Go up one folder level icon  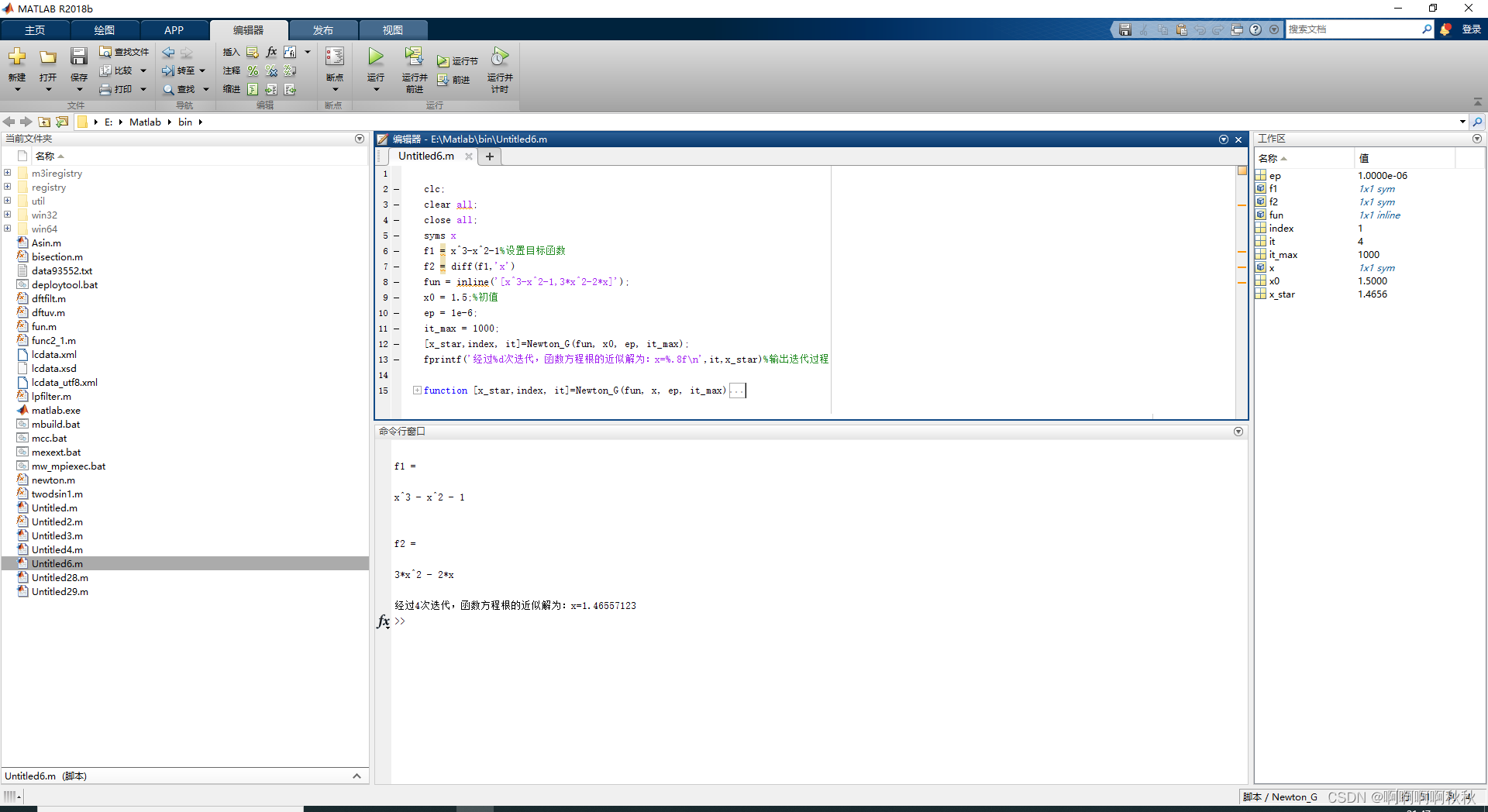(44, 122)
